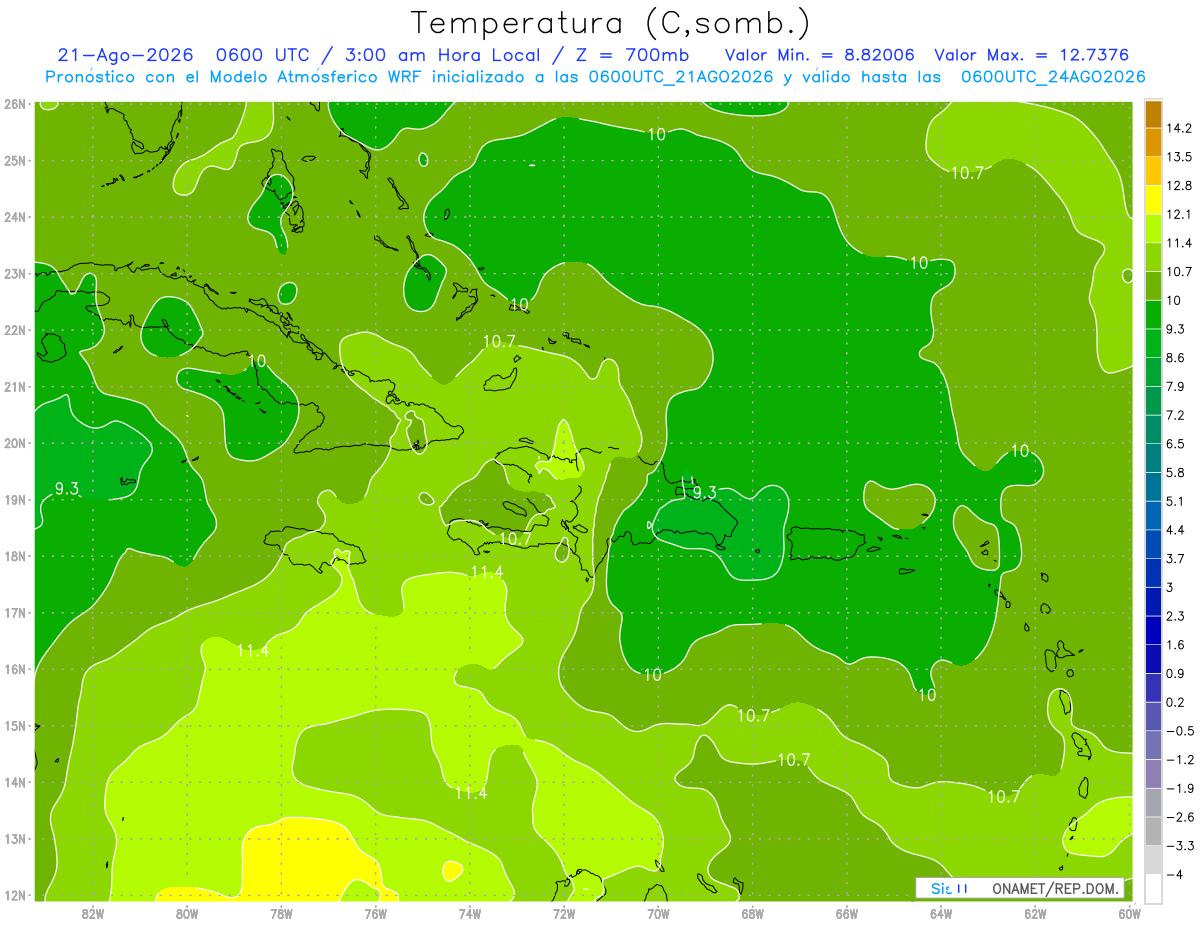Click the longitude label 62W
This screenshot has height=927, width=1200.
[1035, 913]
